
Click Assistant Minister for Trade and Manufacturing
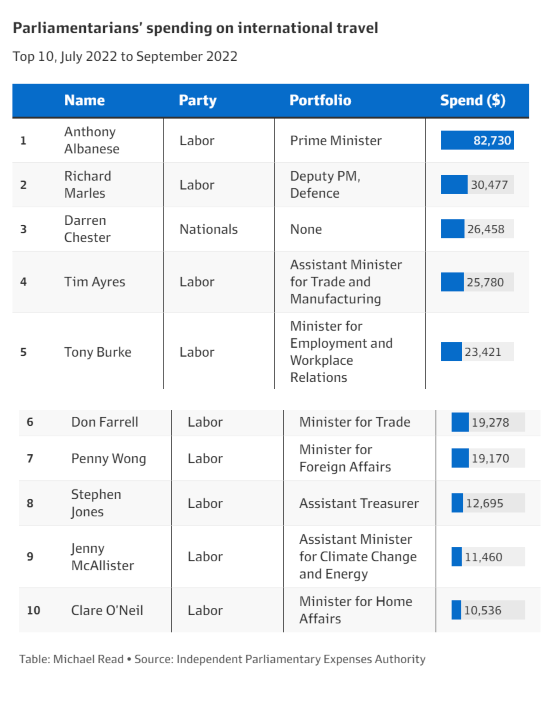pyautogui.click(x=346, y=282)
